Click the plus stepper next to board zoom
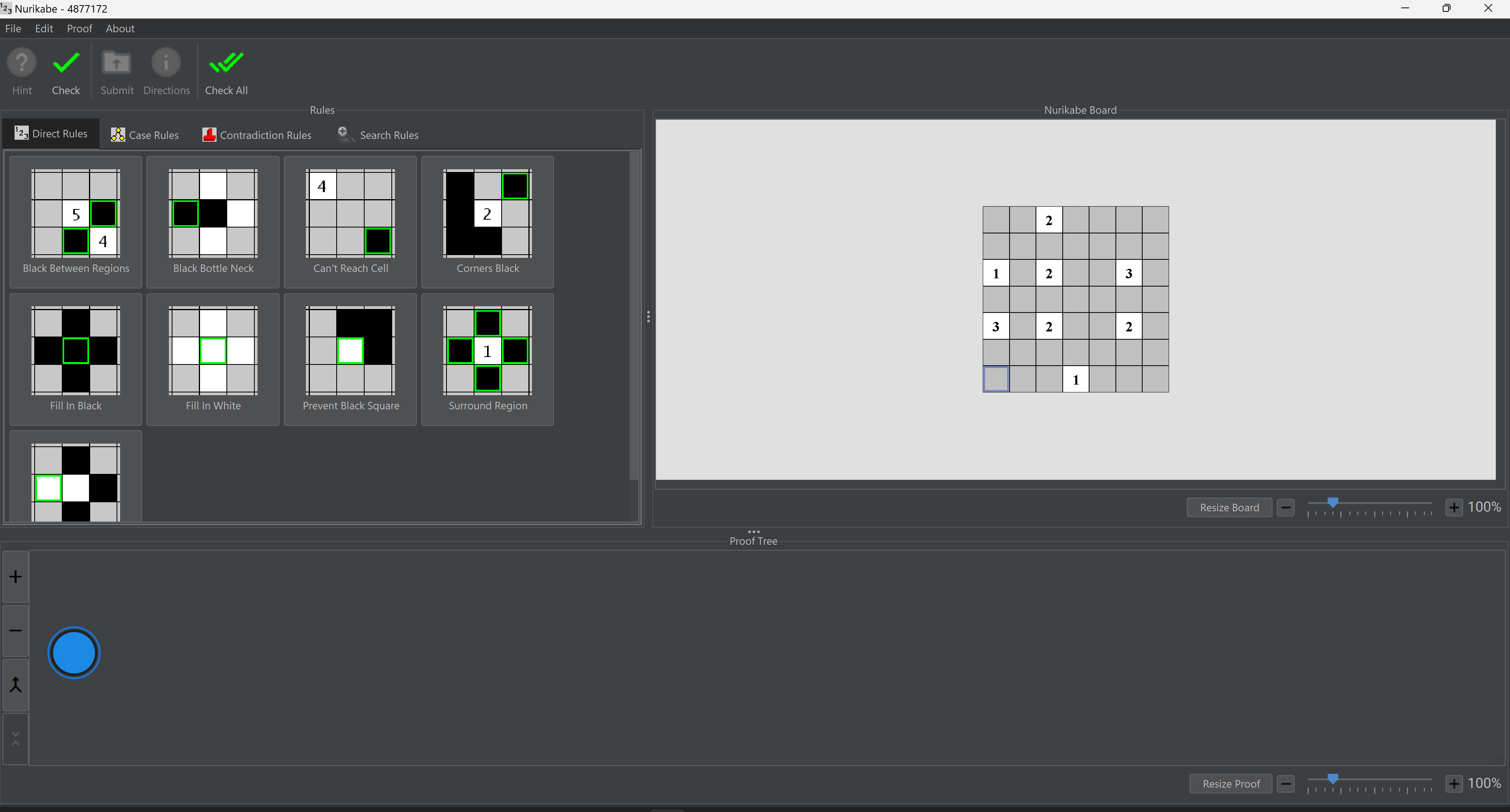This screenshot has width=1510, height=812. 1454,507
